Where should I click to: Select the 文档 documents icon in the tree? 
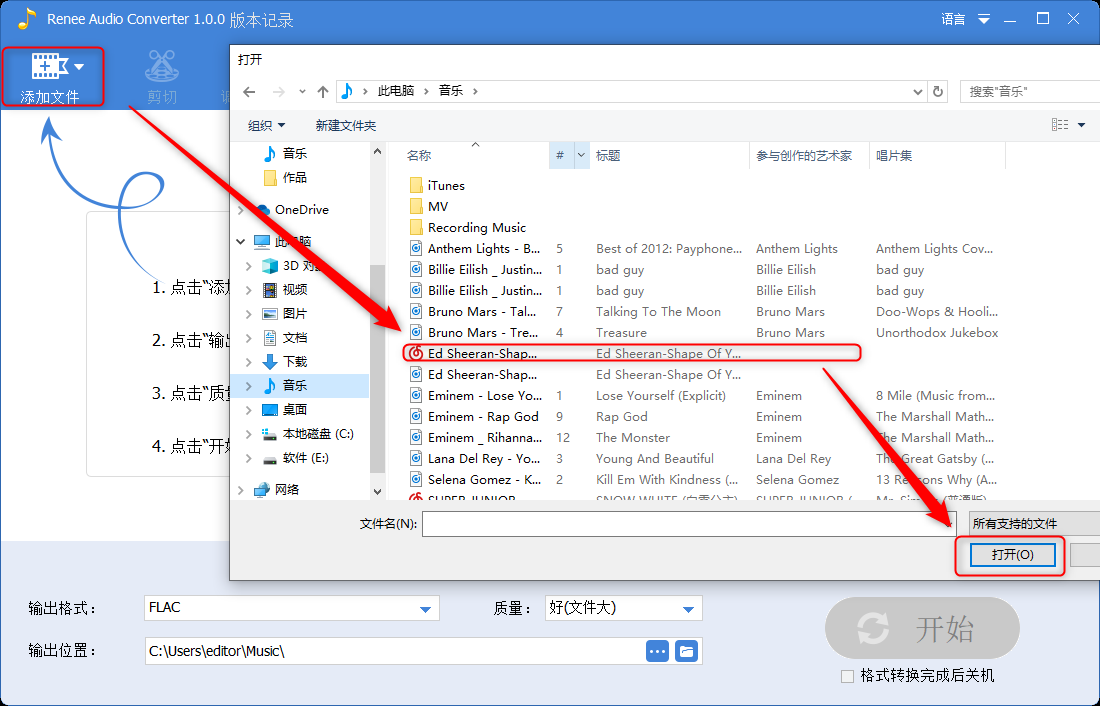(269, 338)
